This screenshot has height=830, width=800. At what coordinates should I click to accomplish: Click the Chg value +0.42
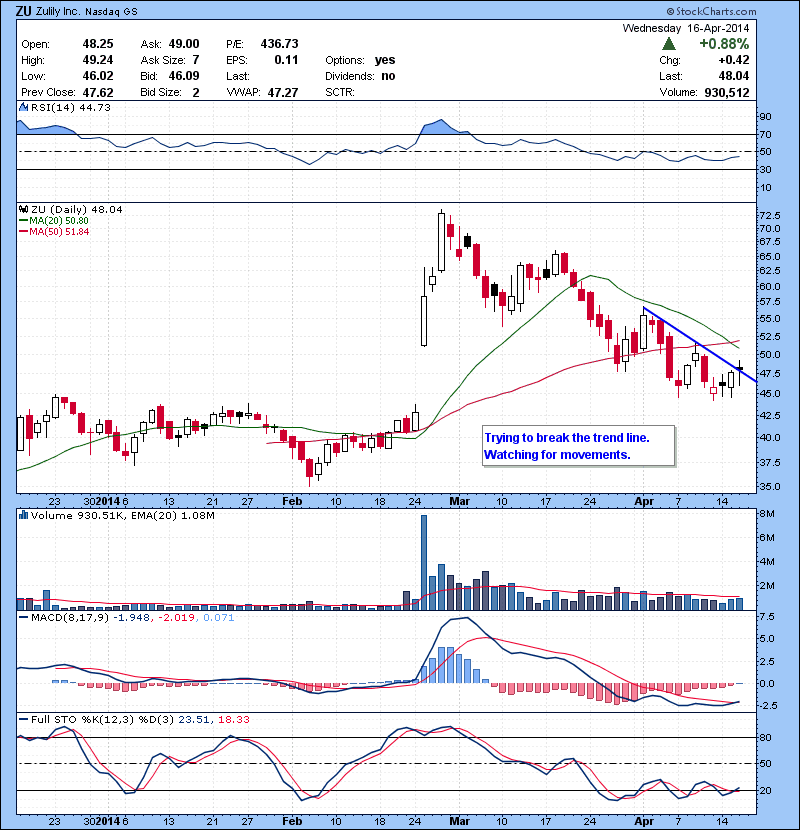coord(734,60)
